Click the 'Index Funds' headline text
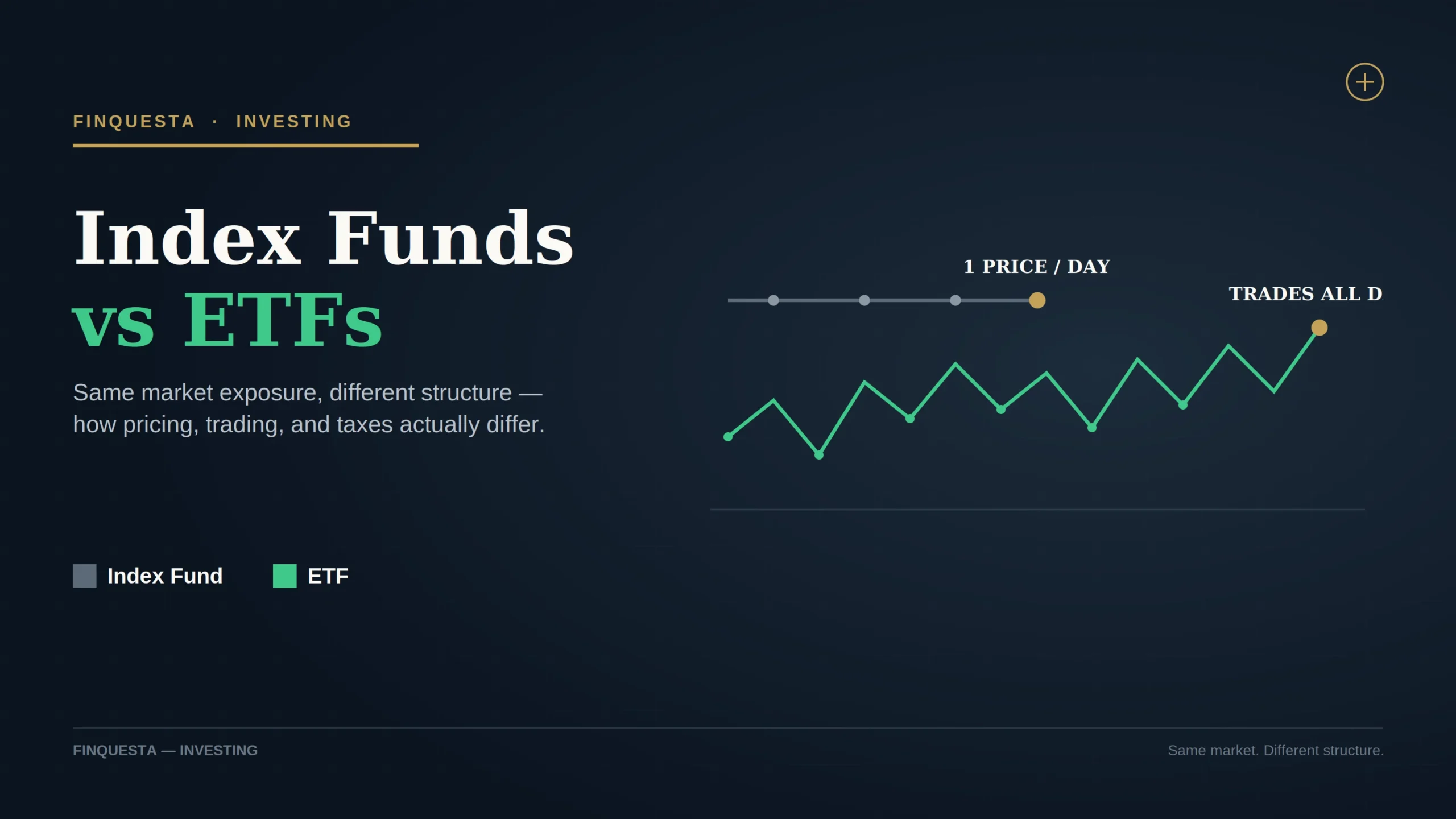 click(x=324, y=238)
